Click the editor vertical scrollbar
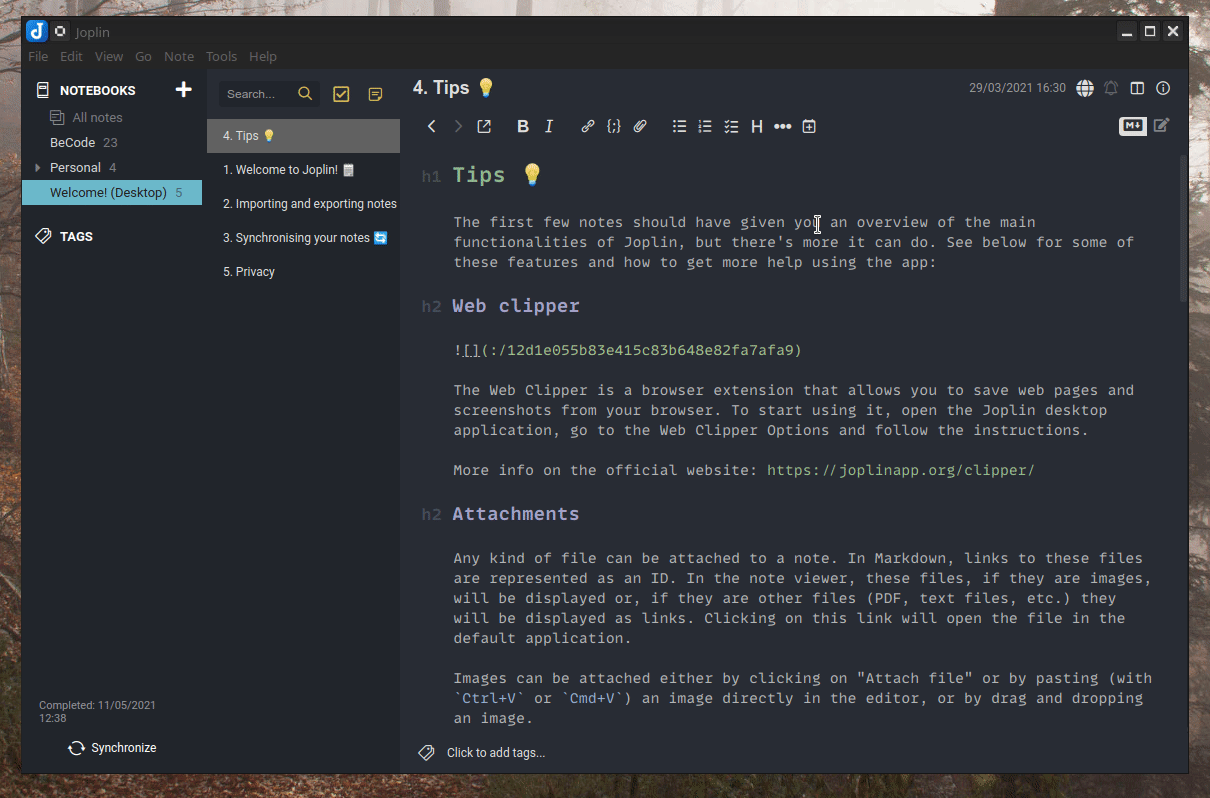The width and height of the screenshot is (1210, 798). [x=1185, y=228]
